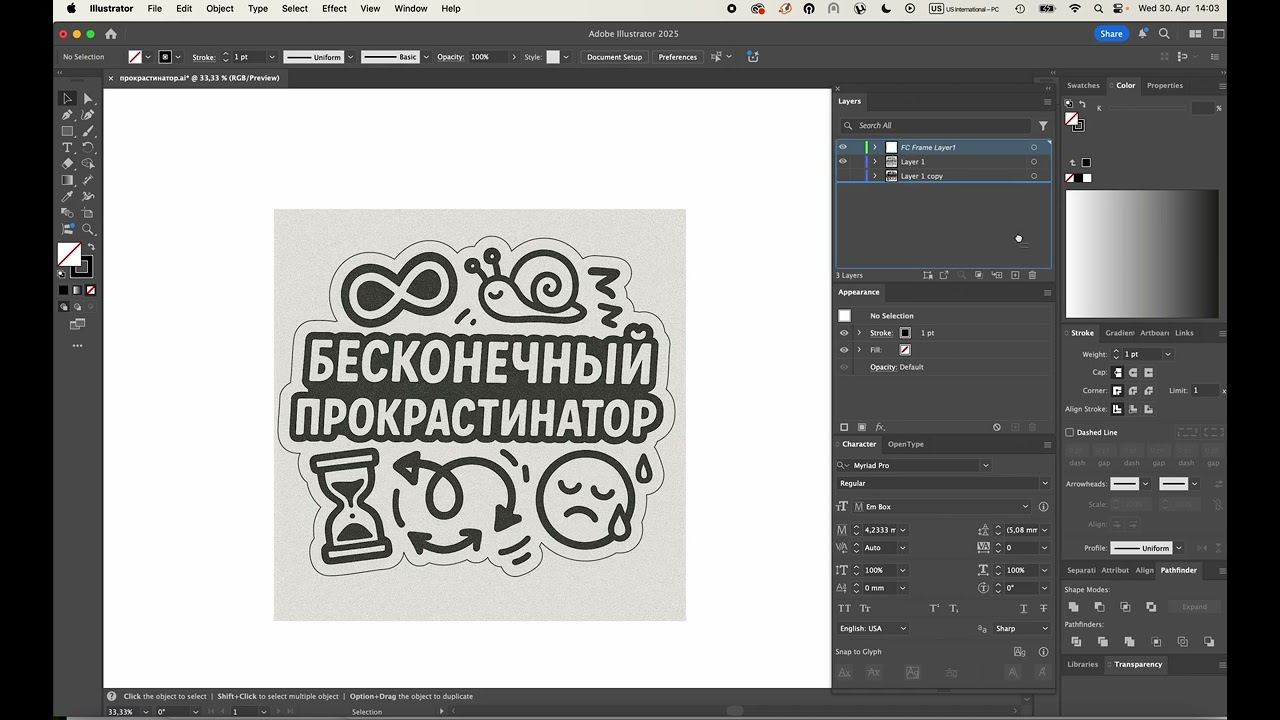The height and width of the screenshot is (720, 1280).
Task: Click Opacity 100% field in control bar
Action: (x=487, y=57)
